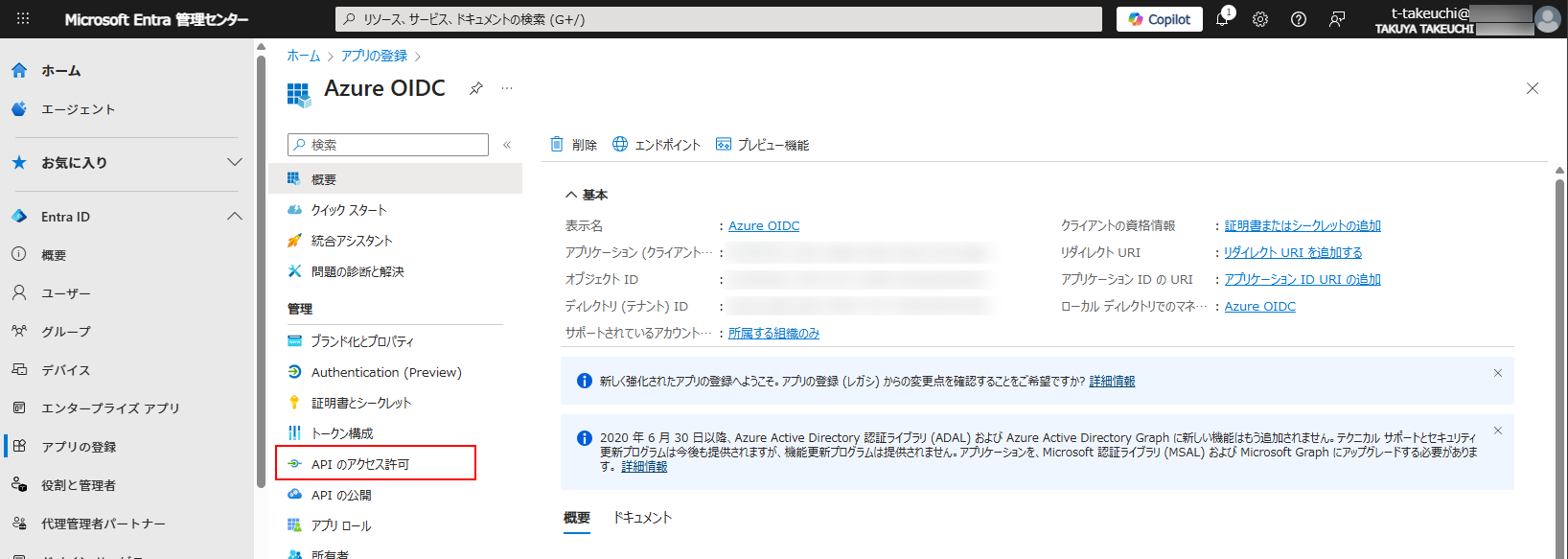Viewport: 1568px width, 559px height.
Task: Click the global resource search box
Action: pyautogui.click(x=719, y=19)
